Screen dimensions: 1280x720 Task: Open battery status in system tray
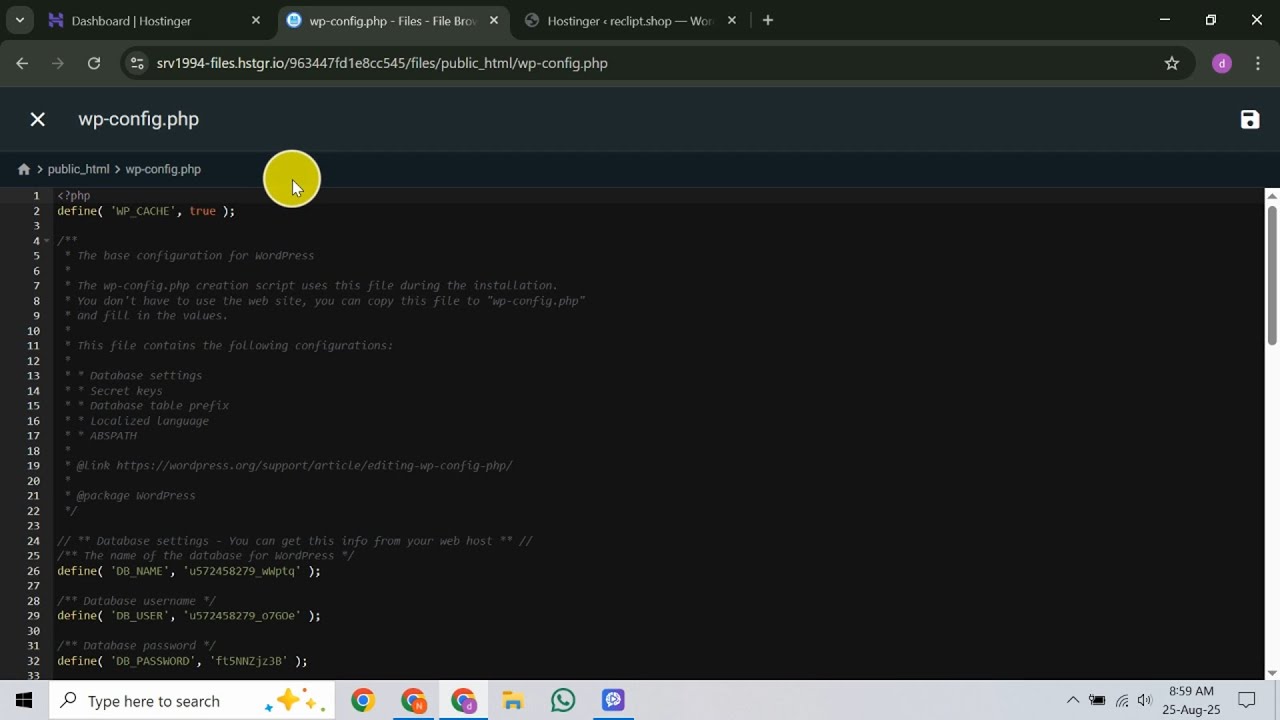pyautogui.click(x=1097, y=701)
